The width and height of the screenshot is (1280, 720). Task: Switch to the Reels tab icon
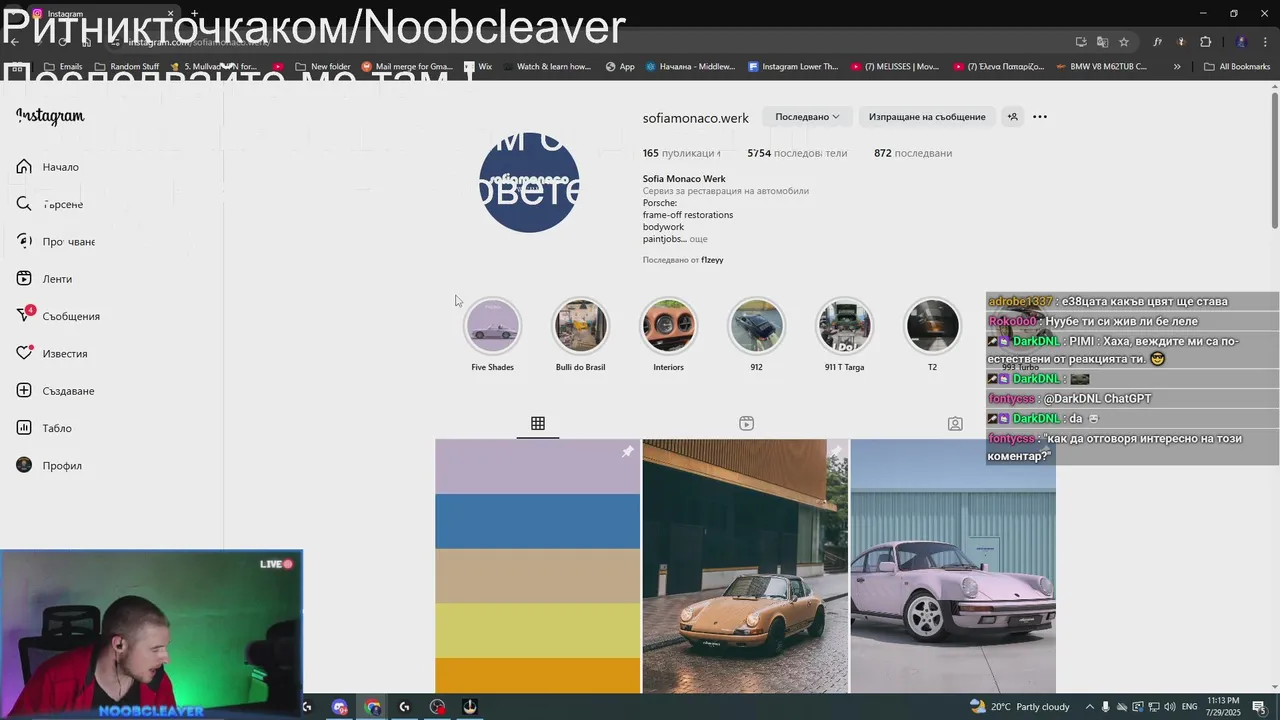[746, 424]
